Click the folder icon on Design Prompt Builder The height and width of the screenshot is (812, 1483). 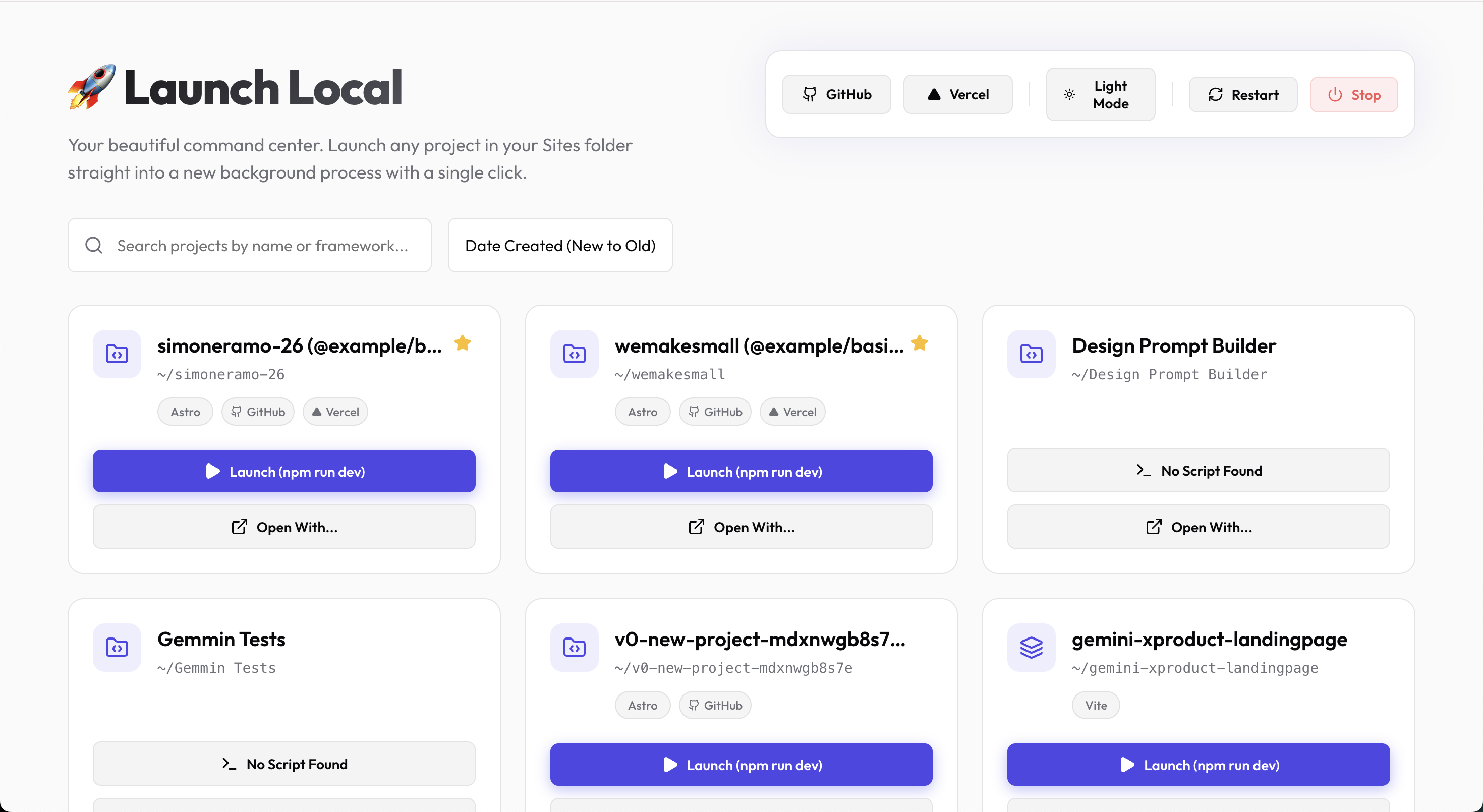(1031, 355)
